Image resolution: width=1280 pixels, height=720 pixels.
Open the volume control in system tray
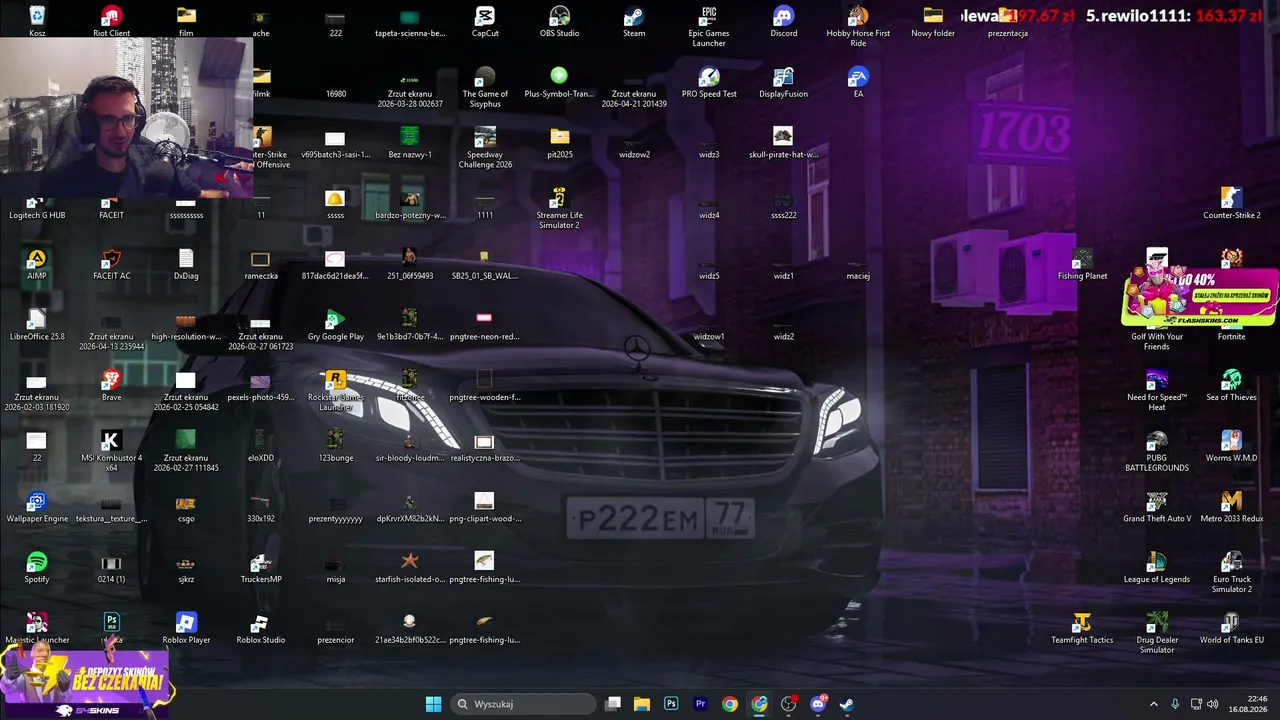click(1212, 704)
